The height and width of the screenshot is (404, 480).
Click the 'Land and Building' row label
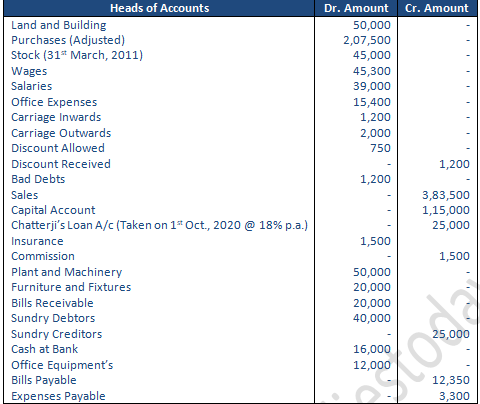pos(59,25)
